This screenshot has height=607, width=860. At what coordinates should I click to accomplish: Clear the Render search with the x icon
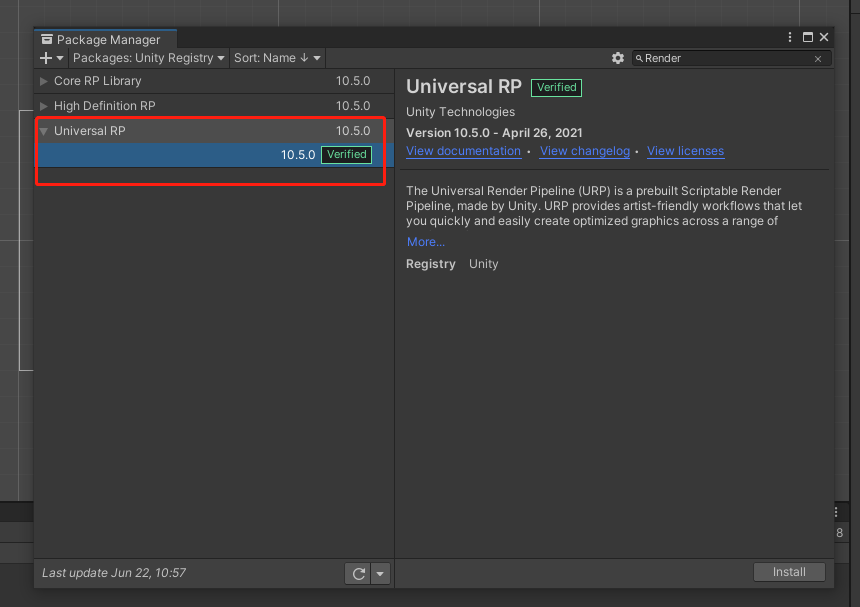[x=818, y=58]
